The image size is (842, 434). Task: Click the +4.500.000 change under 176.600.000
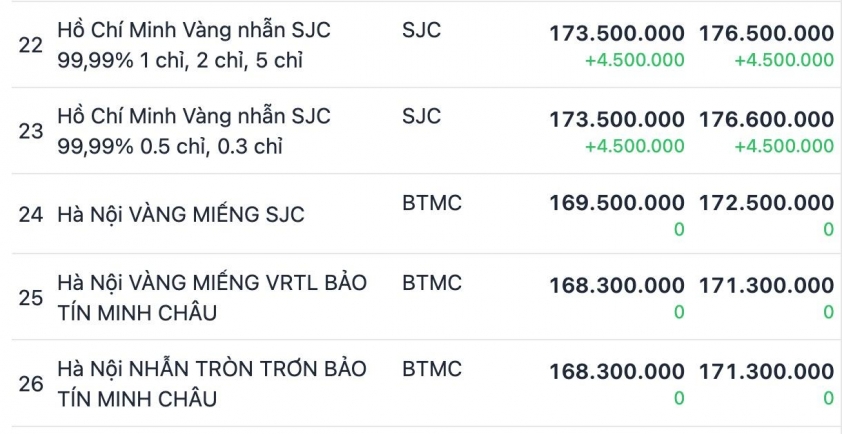pos(783,146)
